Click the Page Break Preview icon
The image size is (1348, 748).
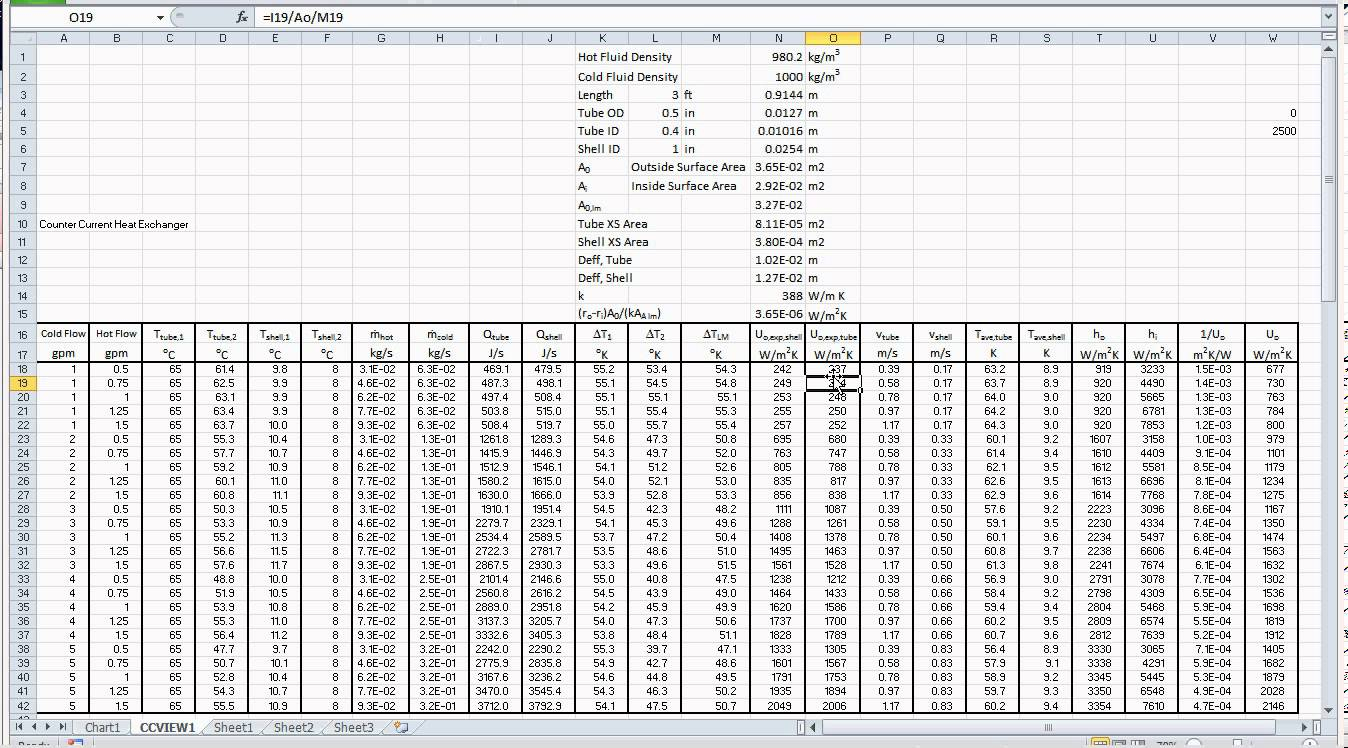[x=1139, y=742]
